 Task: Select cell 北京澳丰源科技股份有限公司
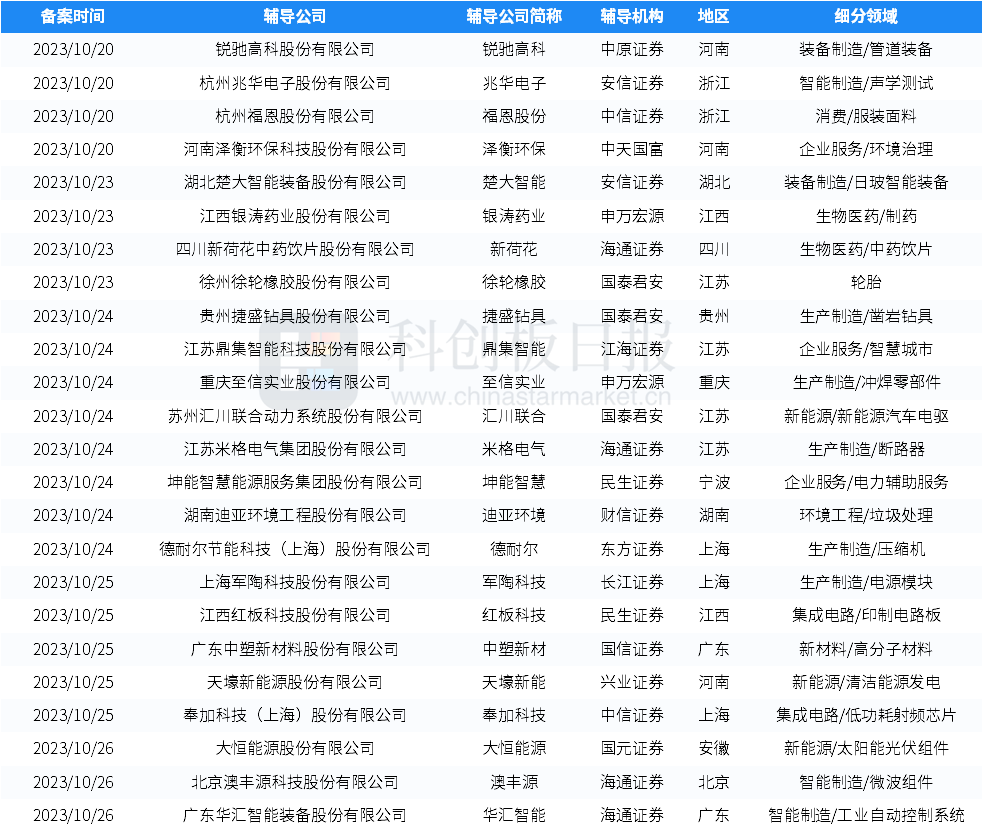coord(295,783)
